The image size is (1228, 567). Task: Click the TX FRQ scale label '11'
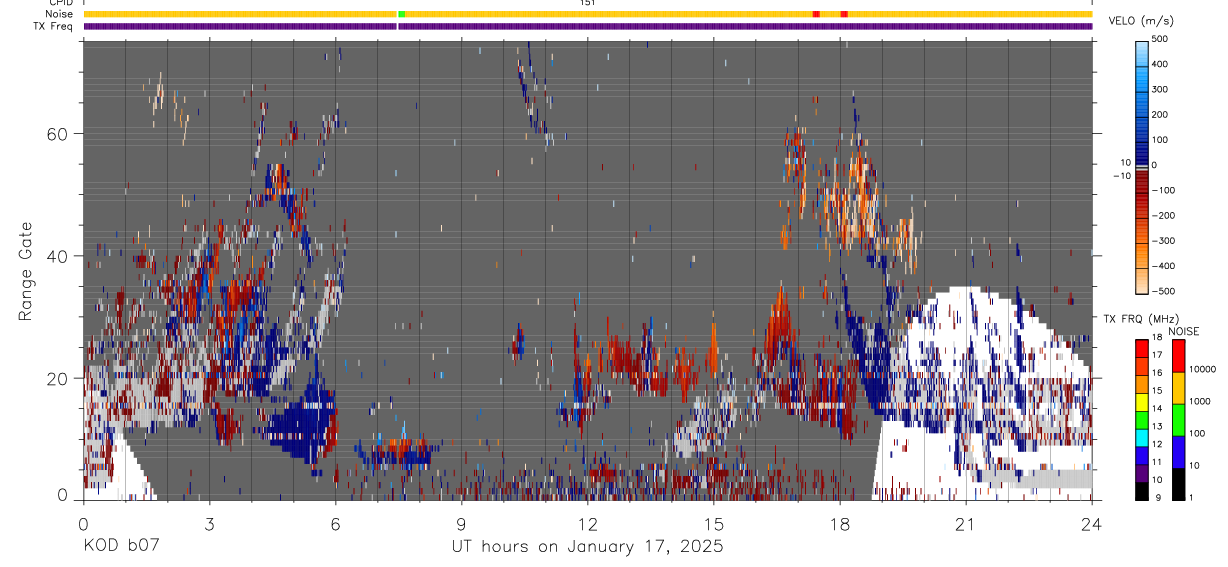coord(1155,463)
